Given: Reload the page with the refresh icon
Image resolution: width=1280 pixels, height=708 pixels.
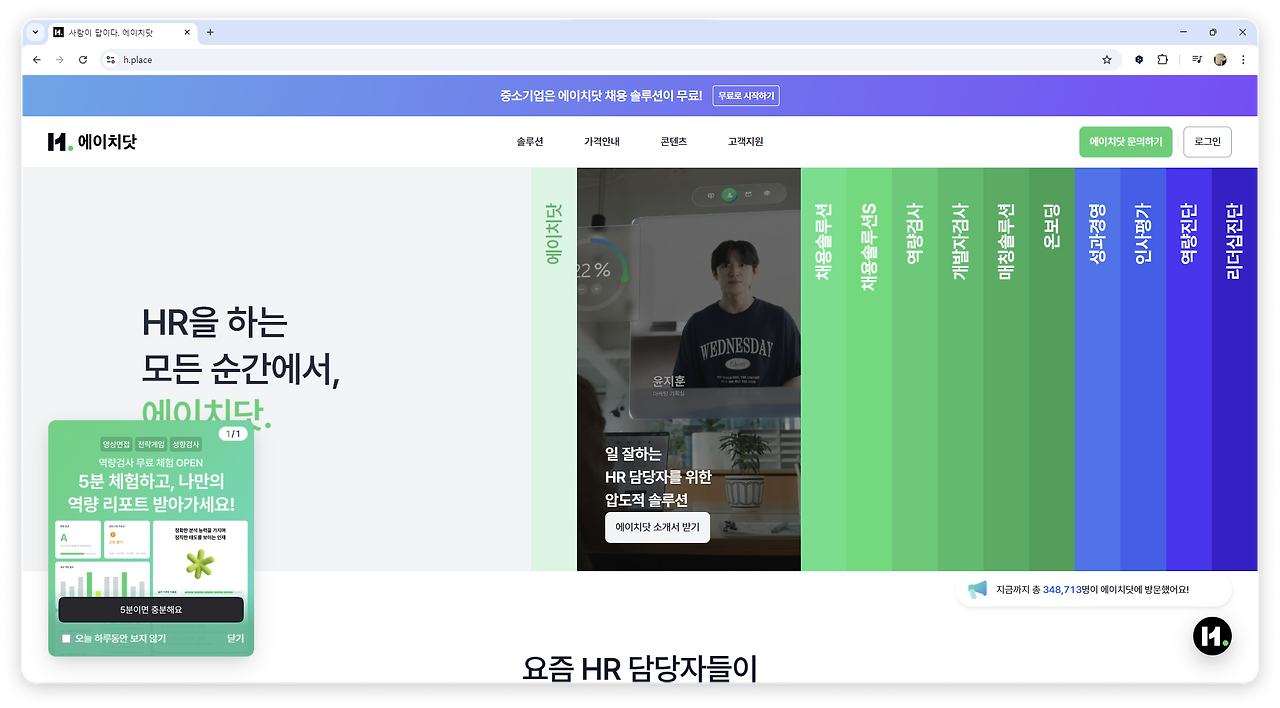Looking at the screenshot, I should click(82, 59).
